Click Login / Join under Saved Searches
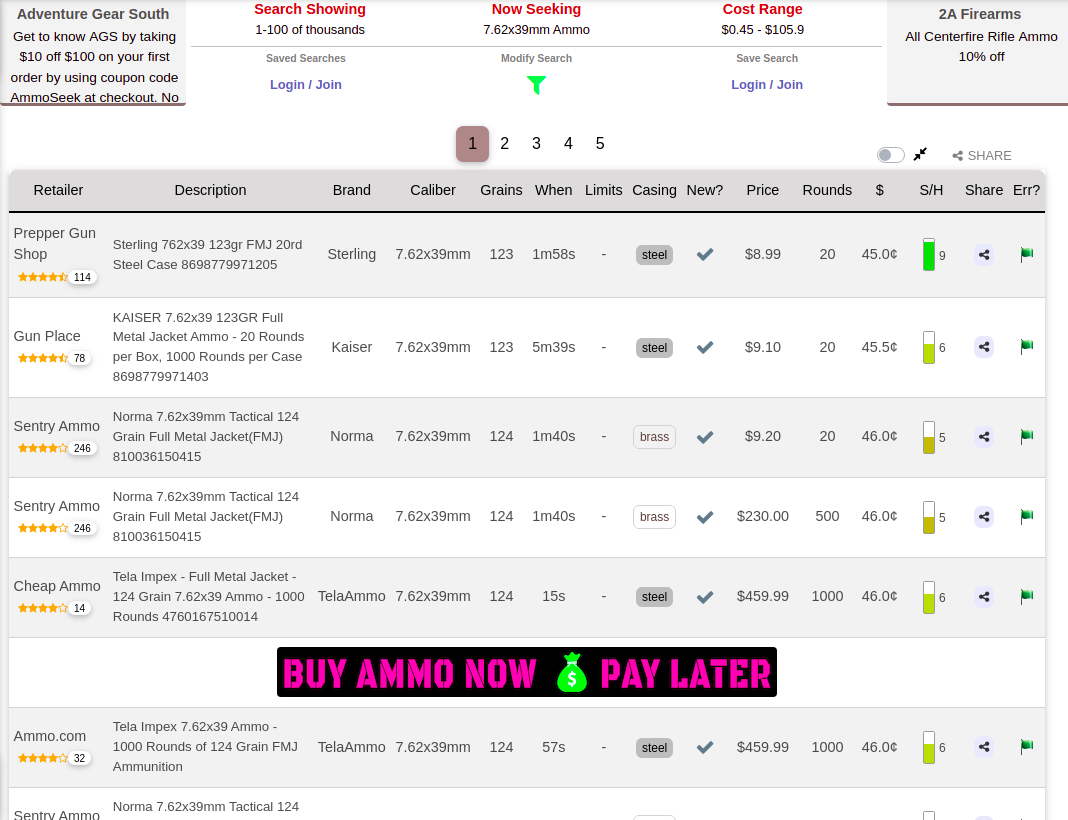 [306, 84]
